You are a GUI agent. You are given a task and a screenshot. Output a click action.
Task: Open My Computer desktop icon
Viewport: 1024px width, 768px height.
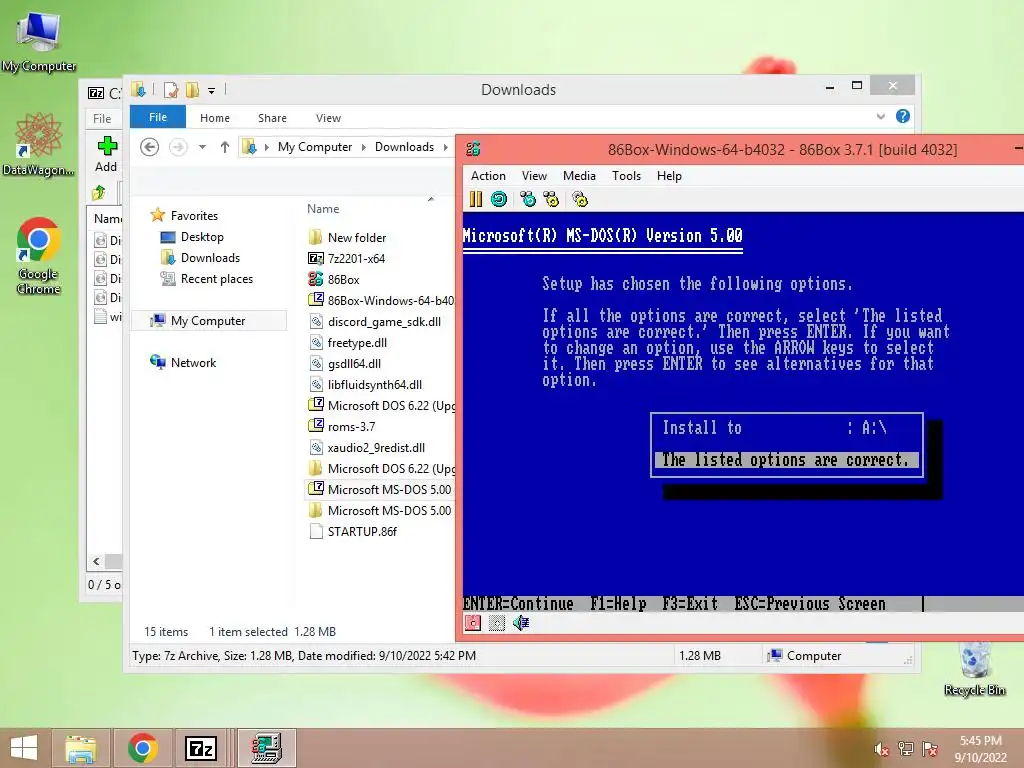(x=39, y=41)
